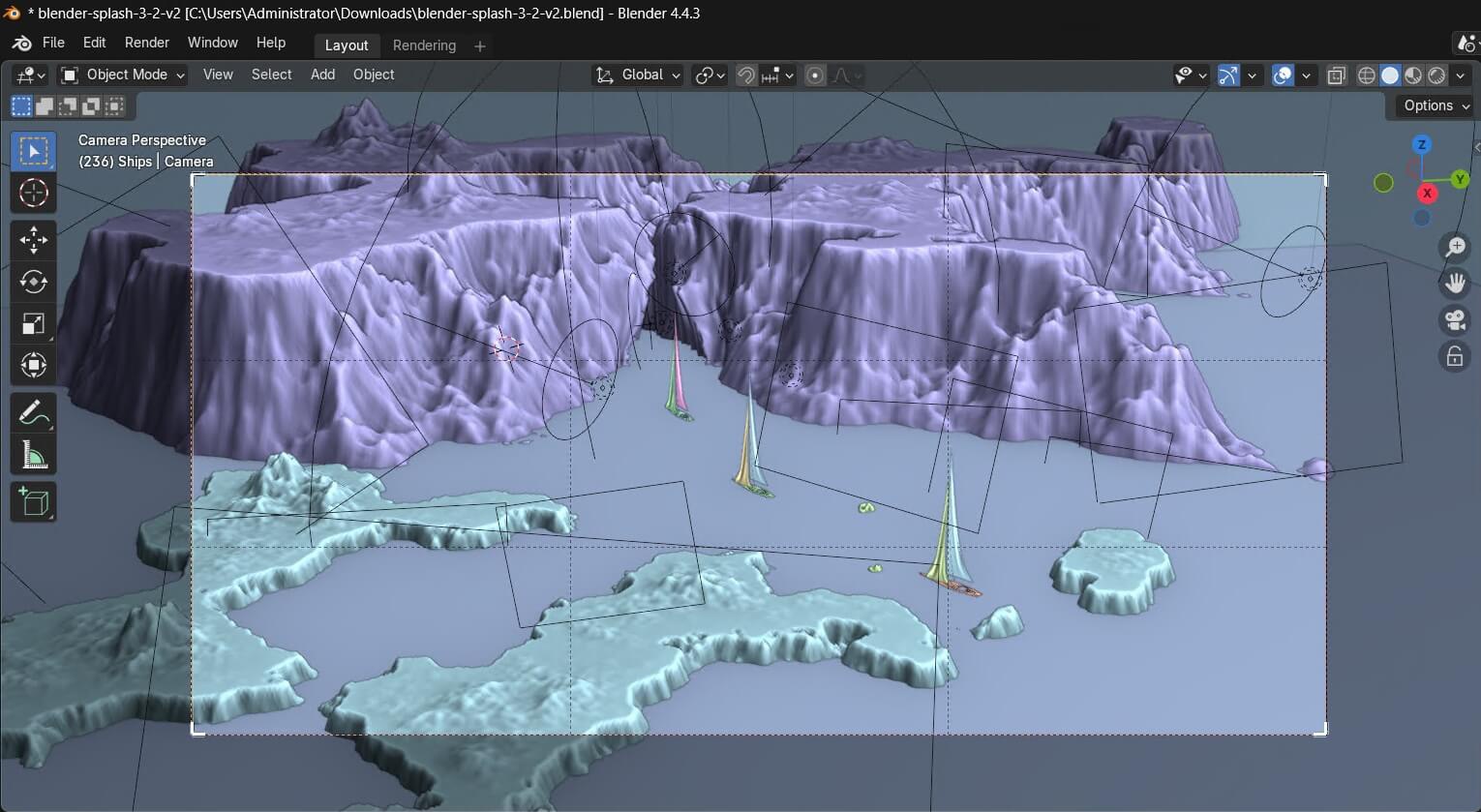Toggle camera view with the camera icon
1481x812 pixels.
pos(1454,320)
